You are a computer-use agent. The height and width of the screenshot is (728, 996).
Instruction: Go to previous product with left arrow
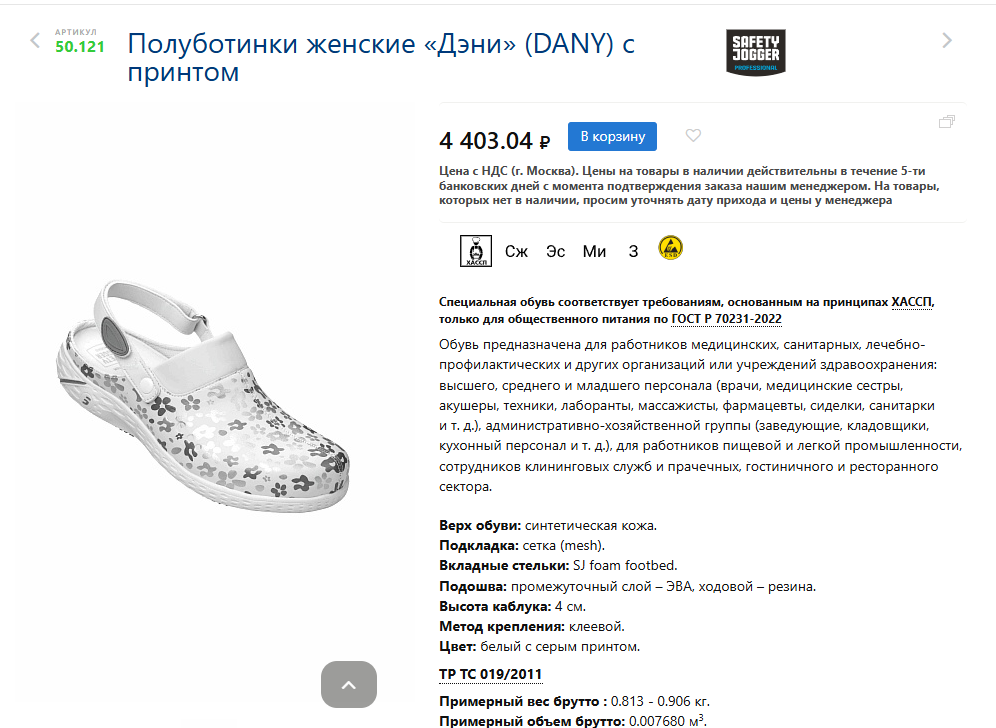pyautogui.click(x=35, y=41)
